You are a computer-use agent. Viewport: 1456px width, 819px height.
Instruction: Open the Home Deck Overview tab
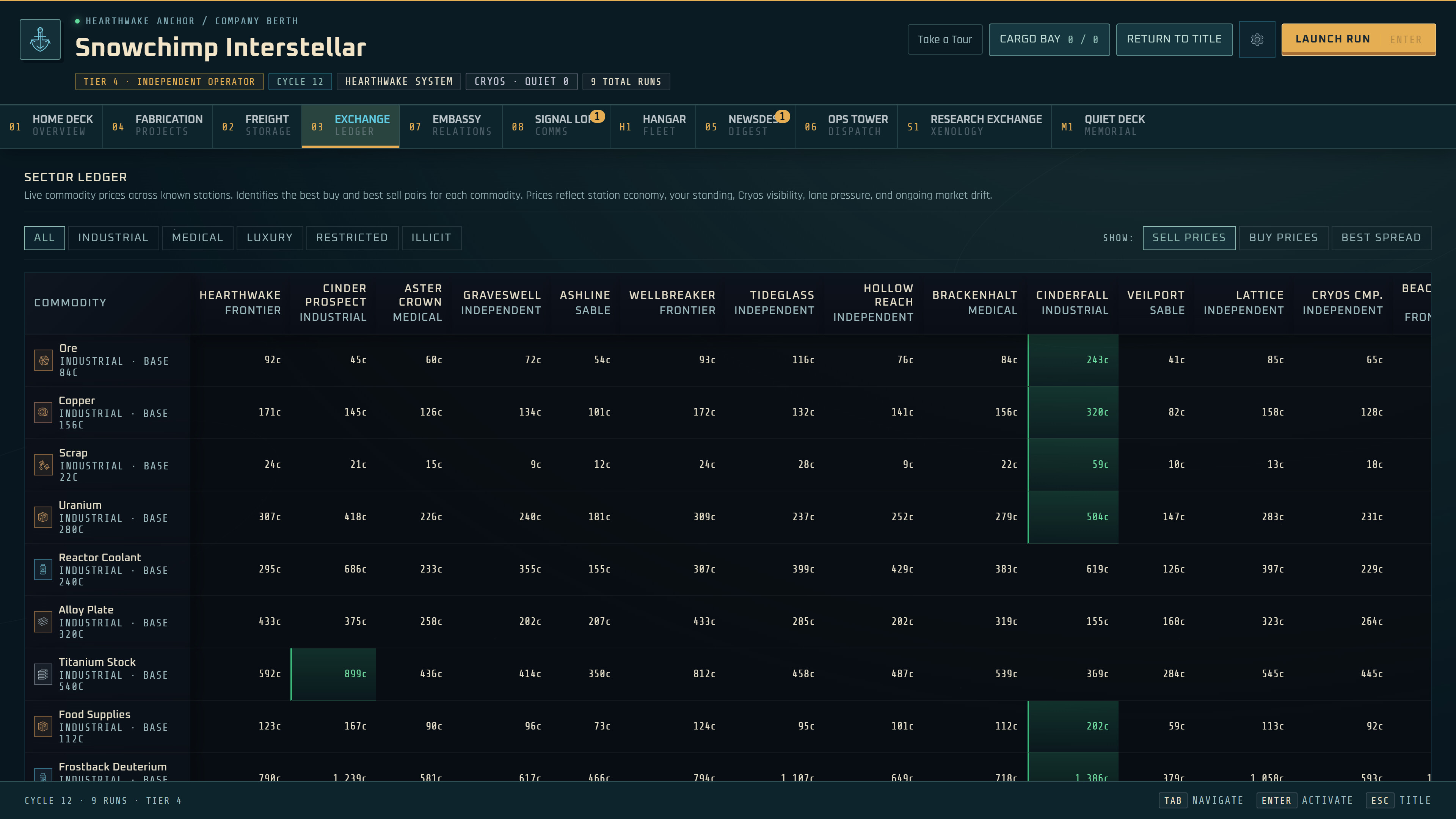pyautogui.click(x=52, y=126)
